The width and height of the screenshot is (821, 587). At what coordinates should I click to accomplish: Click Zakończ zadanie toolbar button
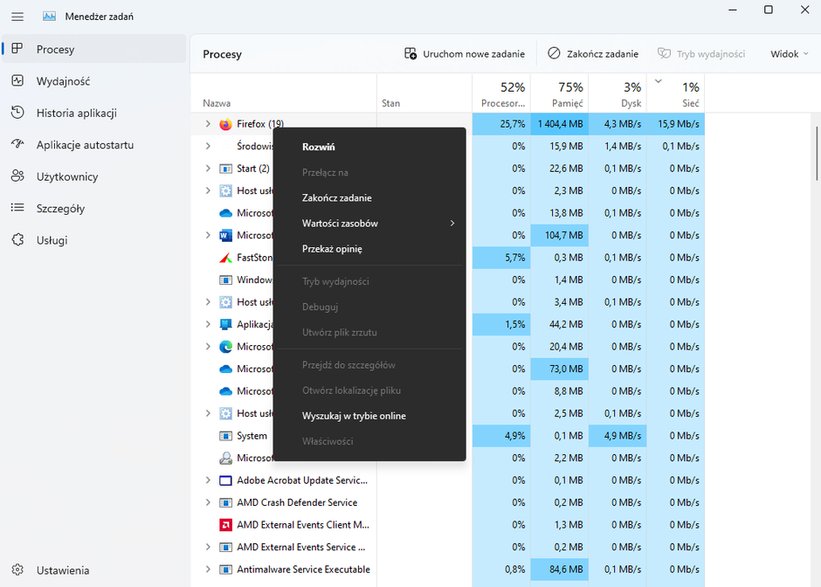click(593, 54)
